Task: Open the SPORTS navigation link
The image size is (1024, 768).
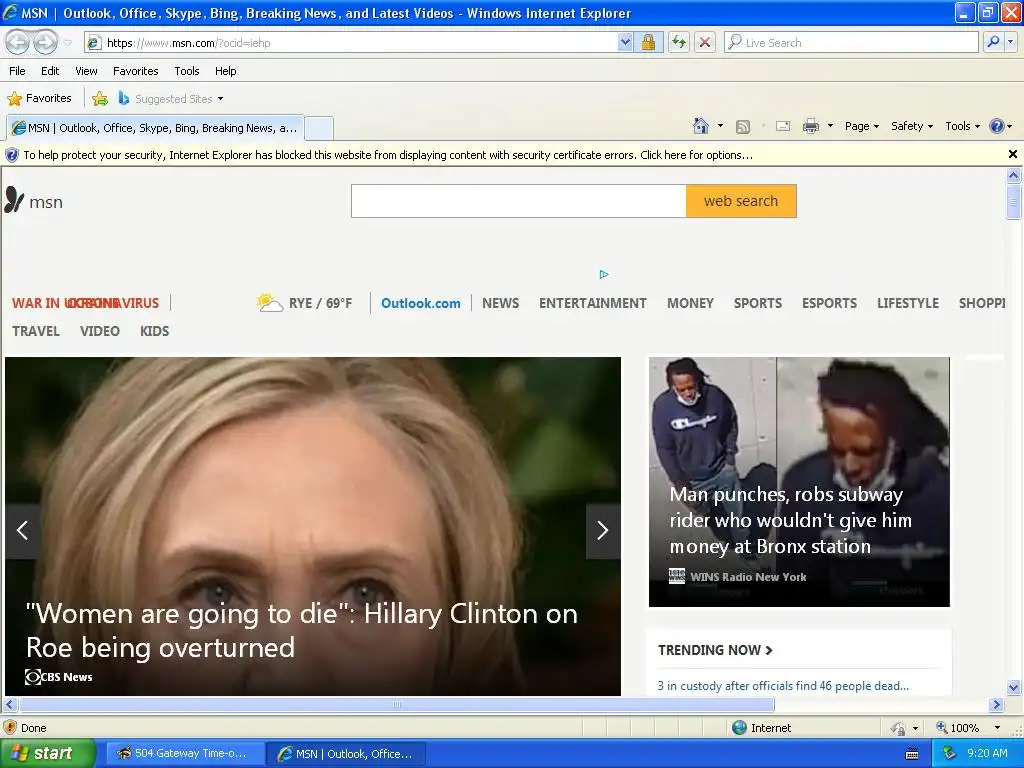Action: point(758,303)
